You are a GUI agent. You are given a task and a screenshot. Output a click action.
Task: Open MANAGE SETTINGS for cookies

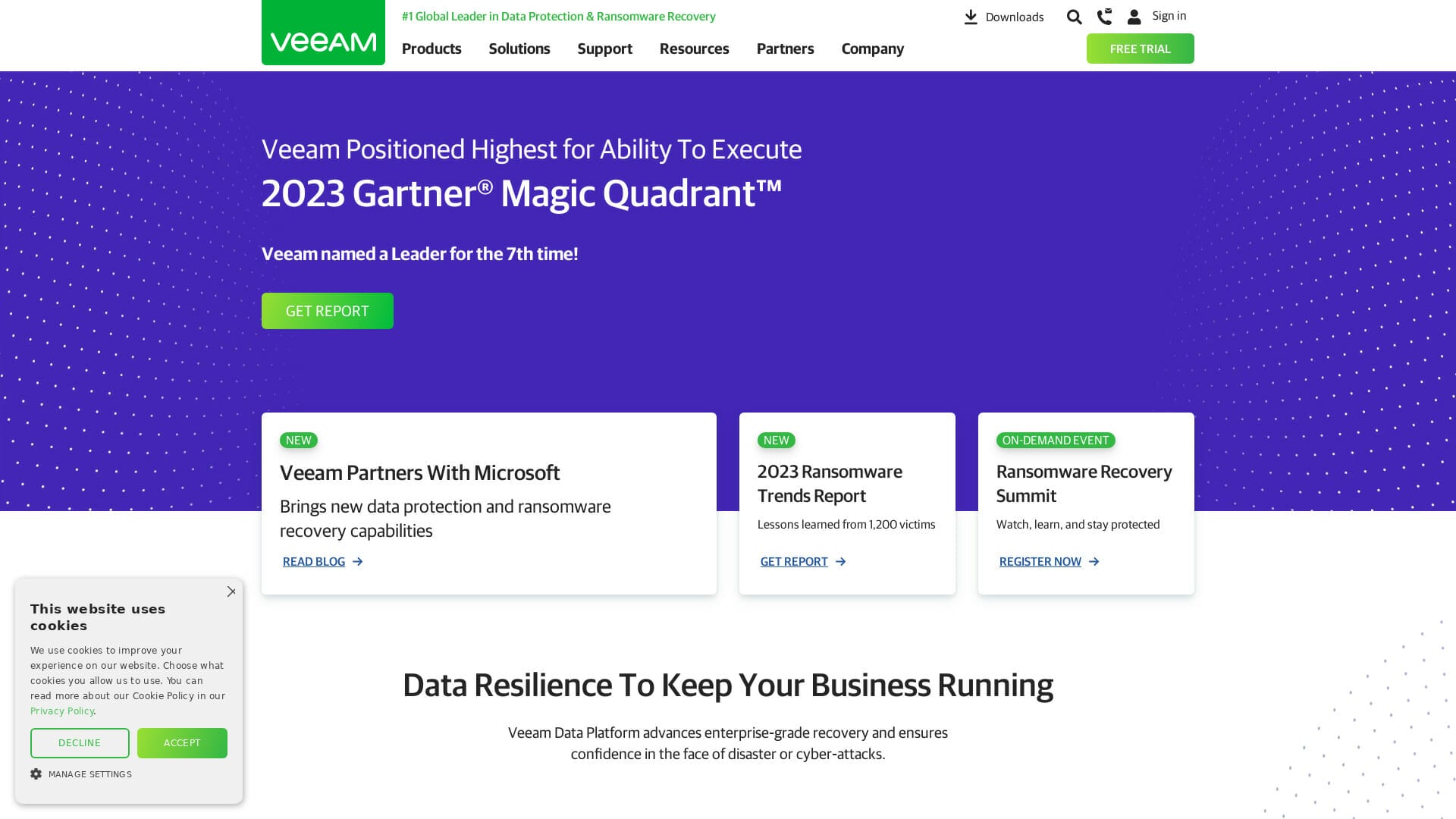(x=89, y=773)
